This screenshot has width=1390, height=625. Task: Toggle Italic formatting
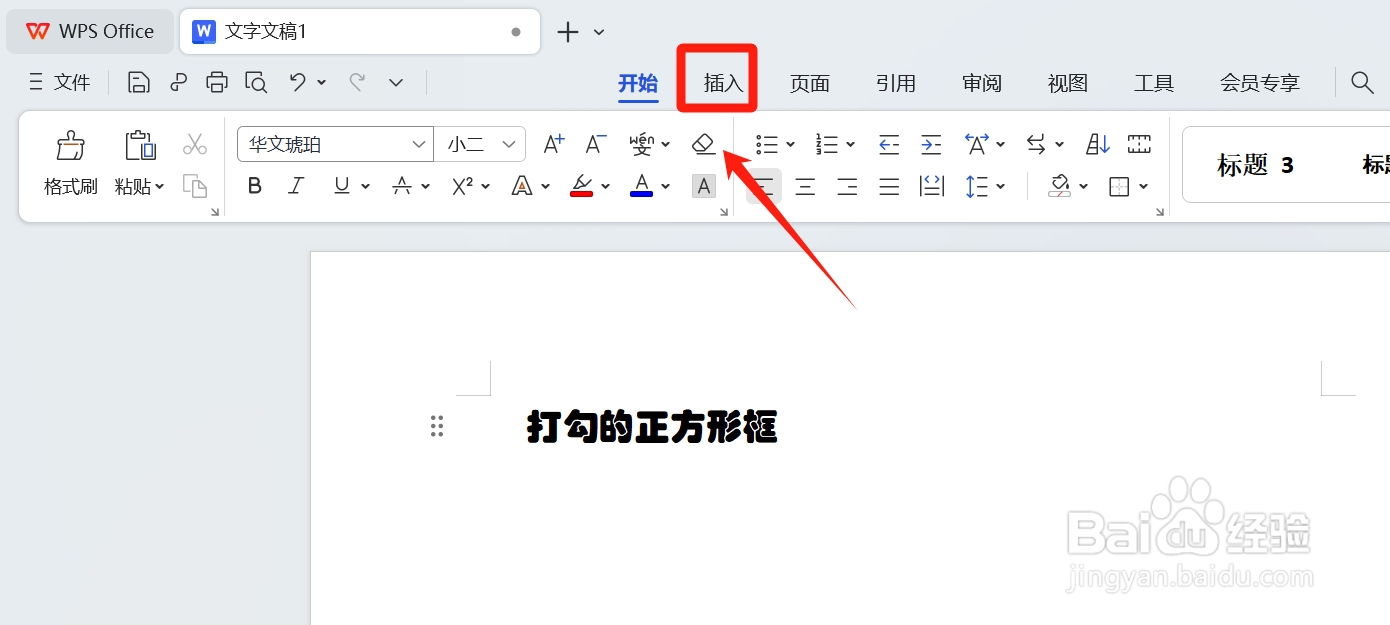tap(295, 186)
